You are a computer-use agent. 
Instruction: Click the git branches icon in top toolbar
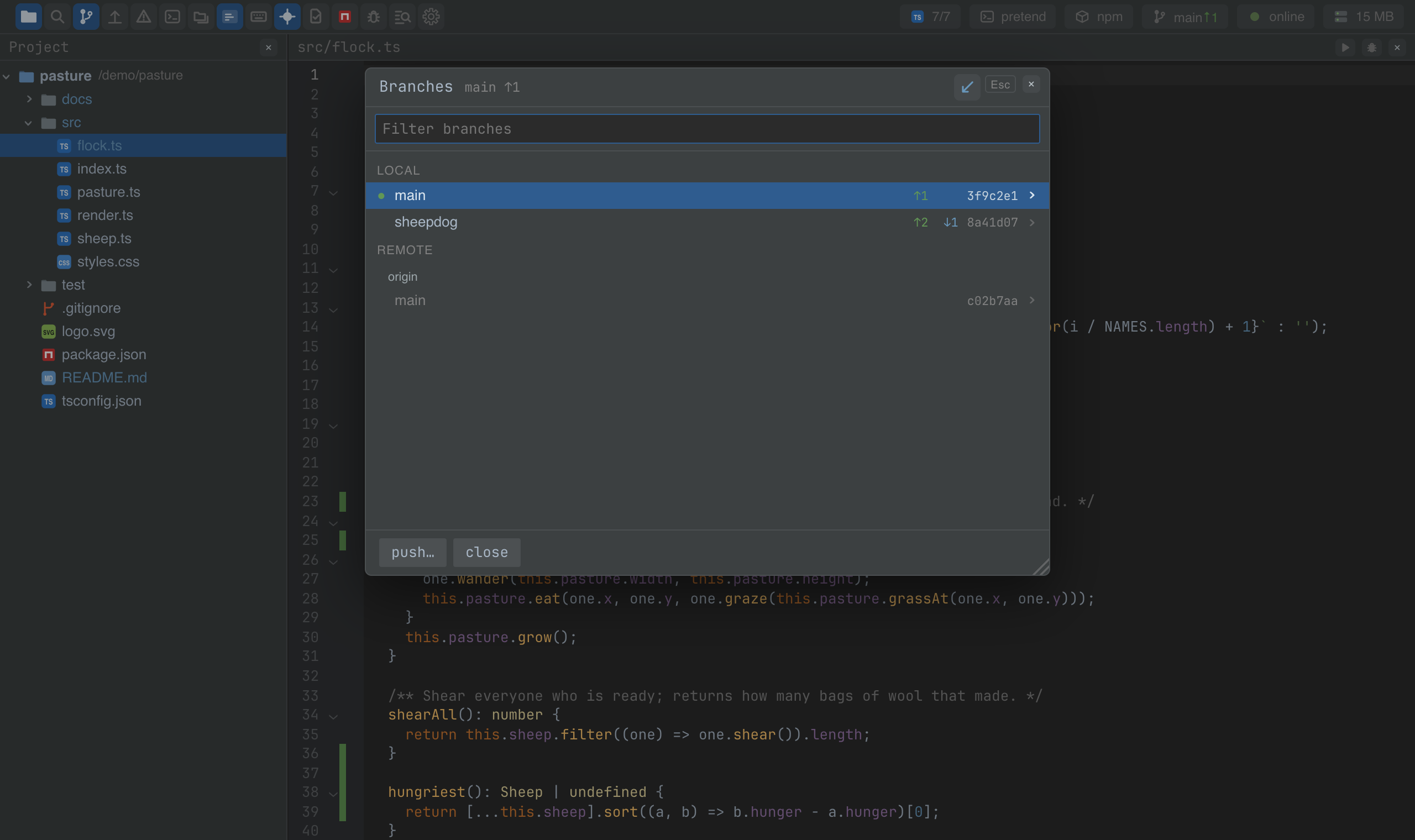click(86, 17)
